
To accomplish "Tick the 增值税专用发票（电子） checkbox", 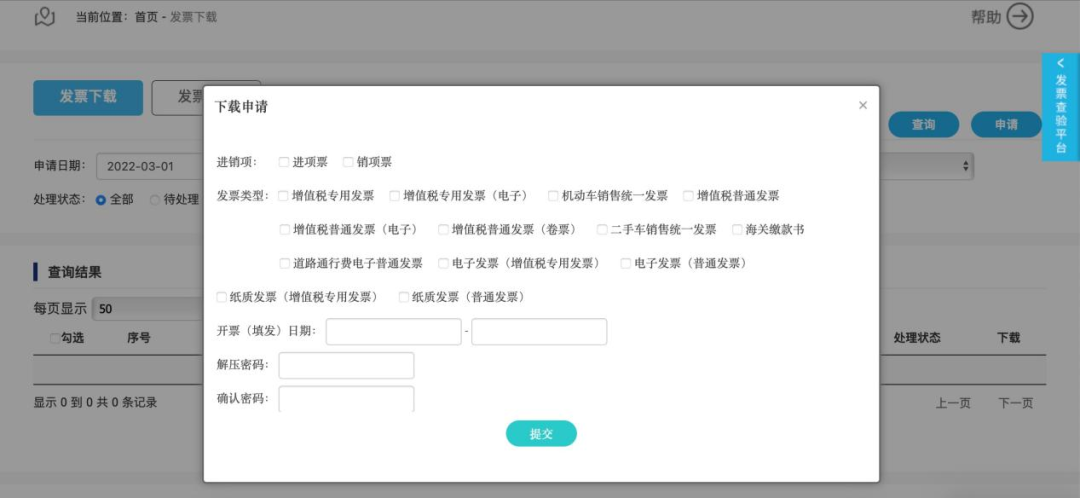I will [395, 196].
